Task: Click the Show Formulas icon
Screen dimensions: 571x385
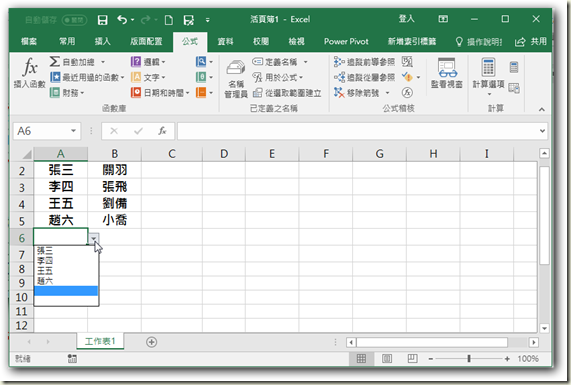Action: click(x=407, y=62)
